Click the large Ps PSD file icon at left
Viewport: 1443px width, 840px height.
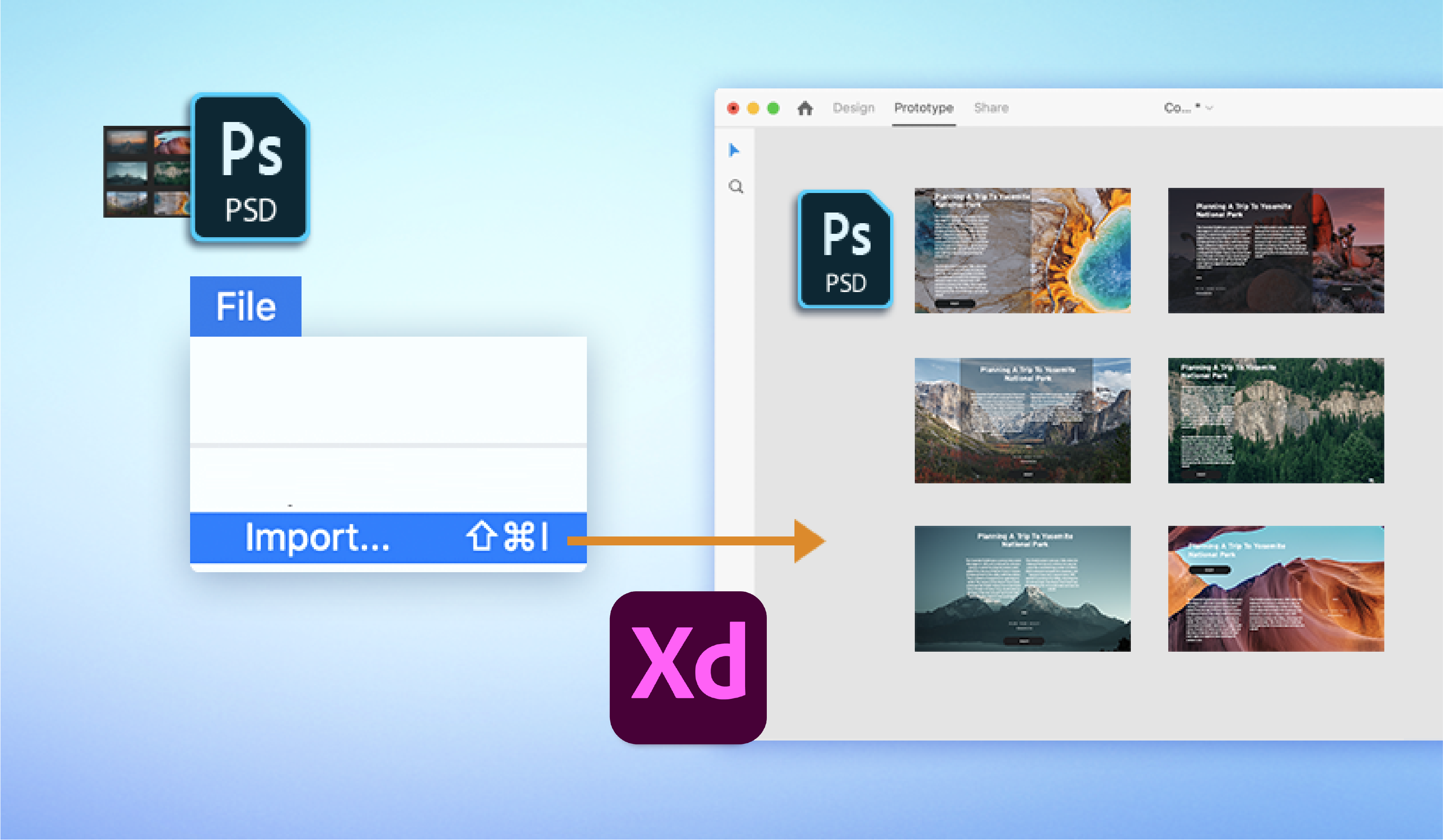pyautogui.click(x=250, y=167)
